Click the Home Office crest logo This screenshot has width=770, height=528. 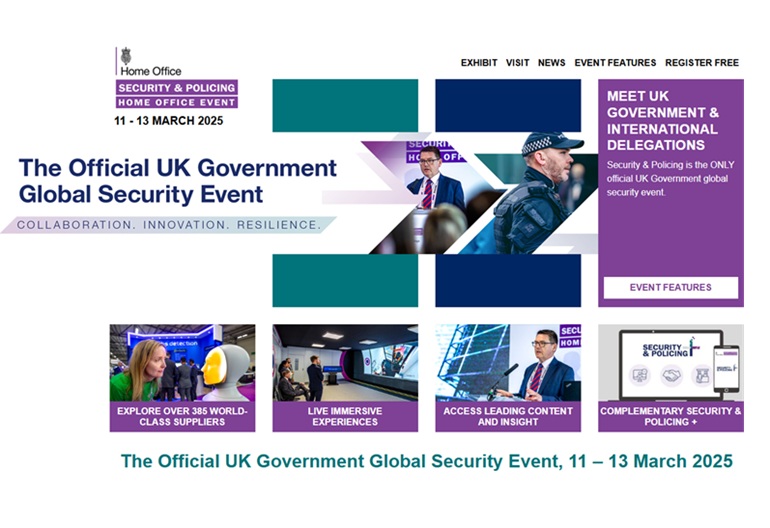point(126,56)
